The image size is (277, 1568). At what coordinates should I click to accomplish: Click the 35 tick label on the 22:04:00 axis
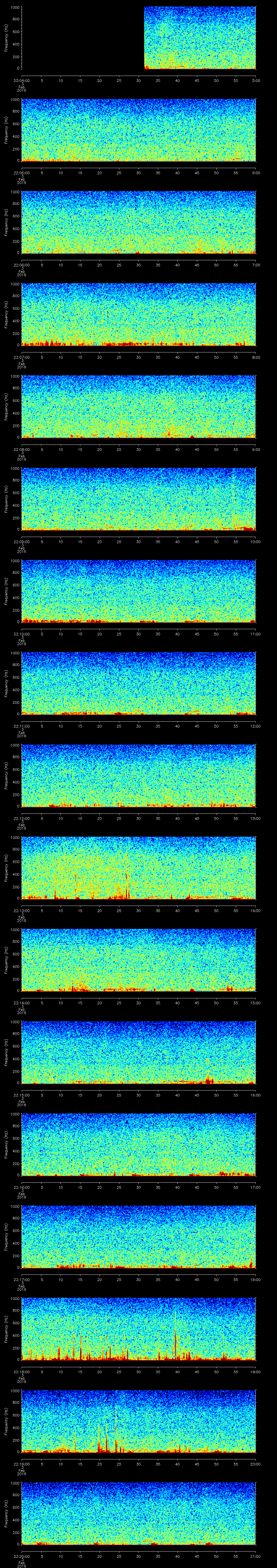[158, 80]
